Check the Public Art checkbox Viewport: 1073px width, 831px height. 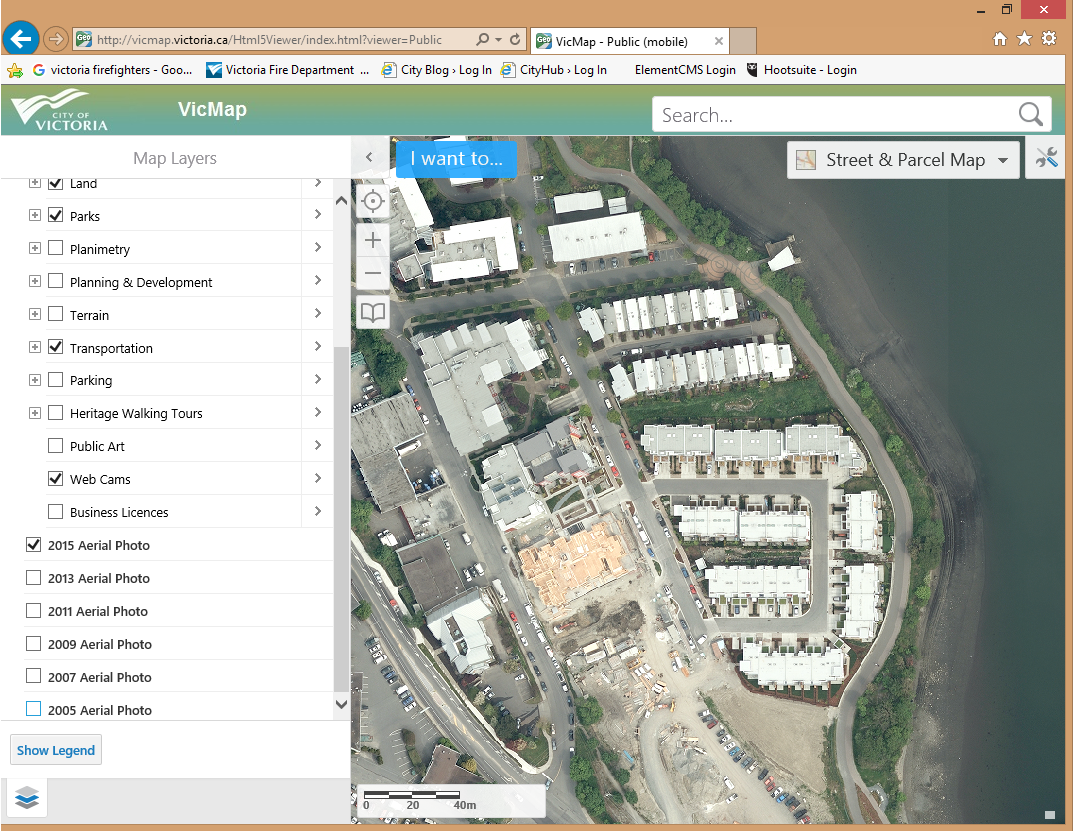(55, 446)
